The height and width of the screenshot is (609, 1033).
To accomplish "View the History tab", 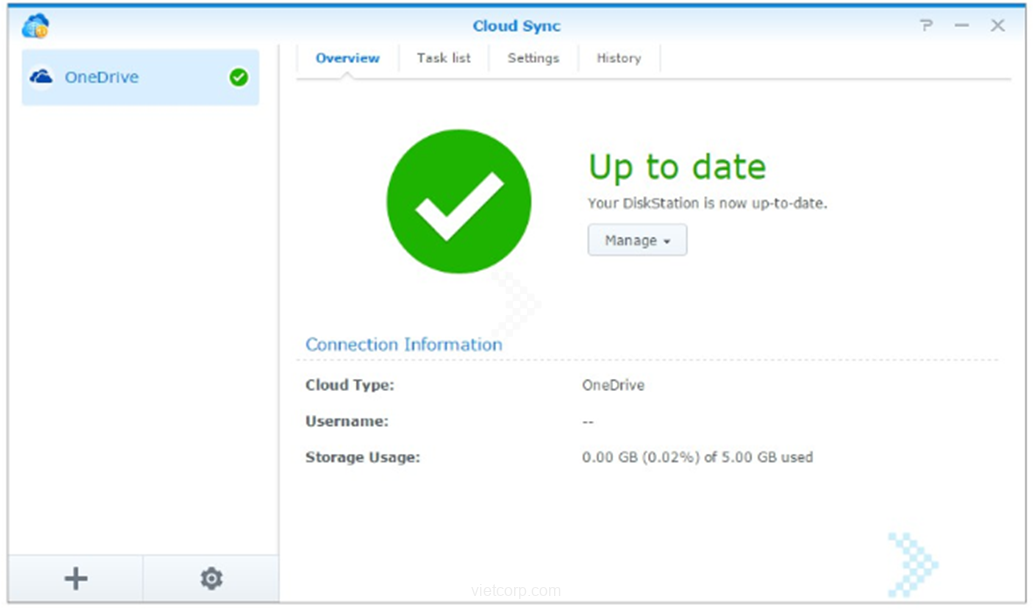I will 618,58.
